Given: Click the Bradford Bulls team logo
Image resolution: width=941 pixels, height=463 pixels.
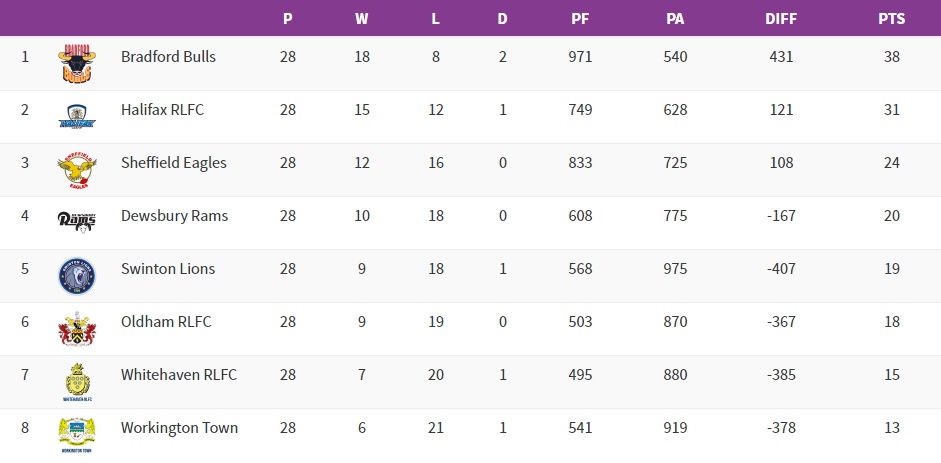Looking at the screenshot, I should (76, 62).
